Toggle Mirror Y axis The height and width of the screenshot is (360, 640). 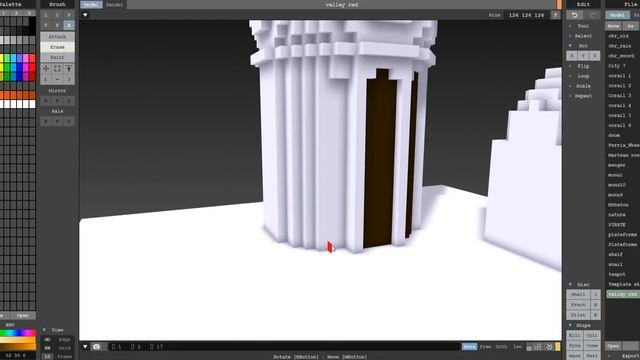click(57, 100)
